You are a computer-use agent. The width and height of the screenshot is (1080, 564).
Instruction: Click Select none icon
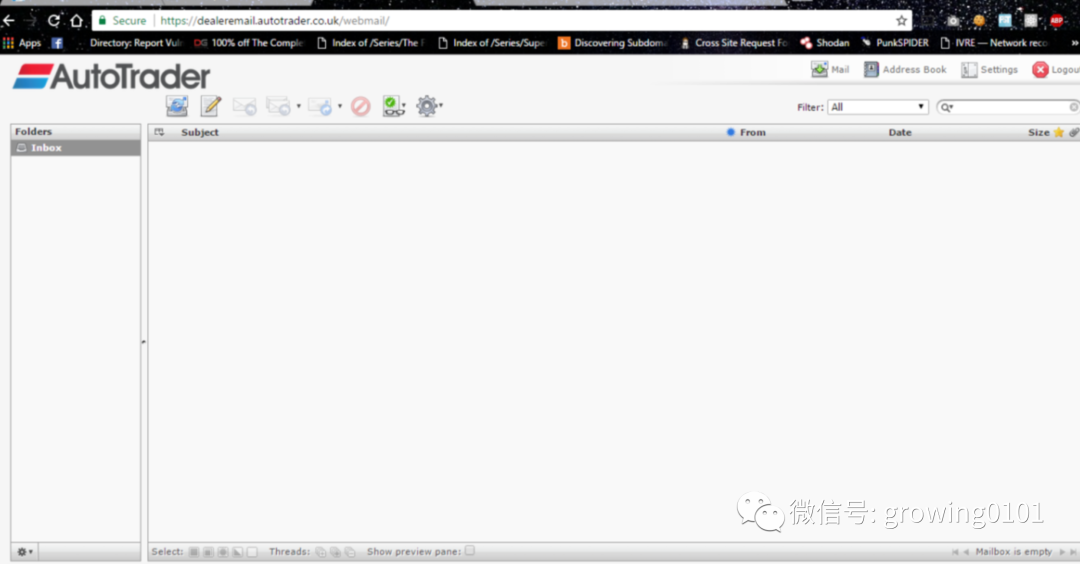252,552
